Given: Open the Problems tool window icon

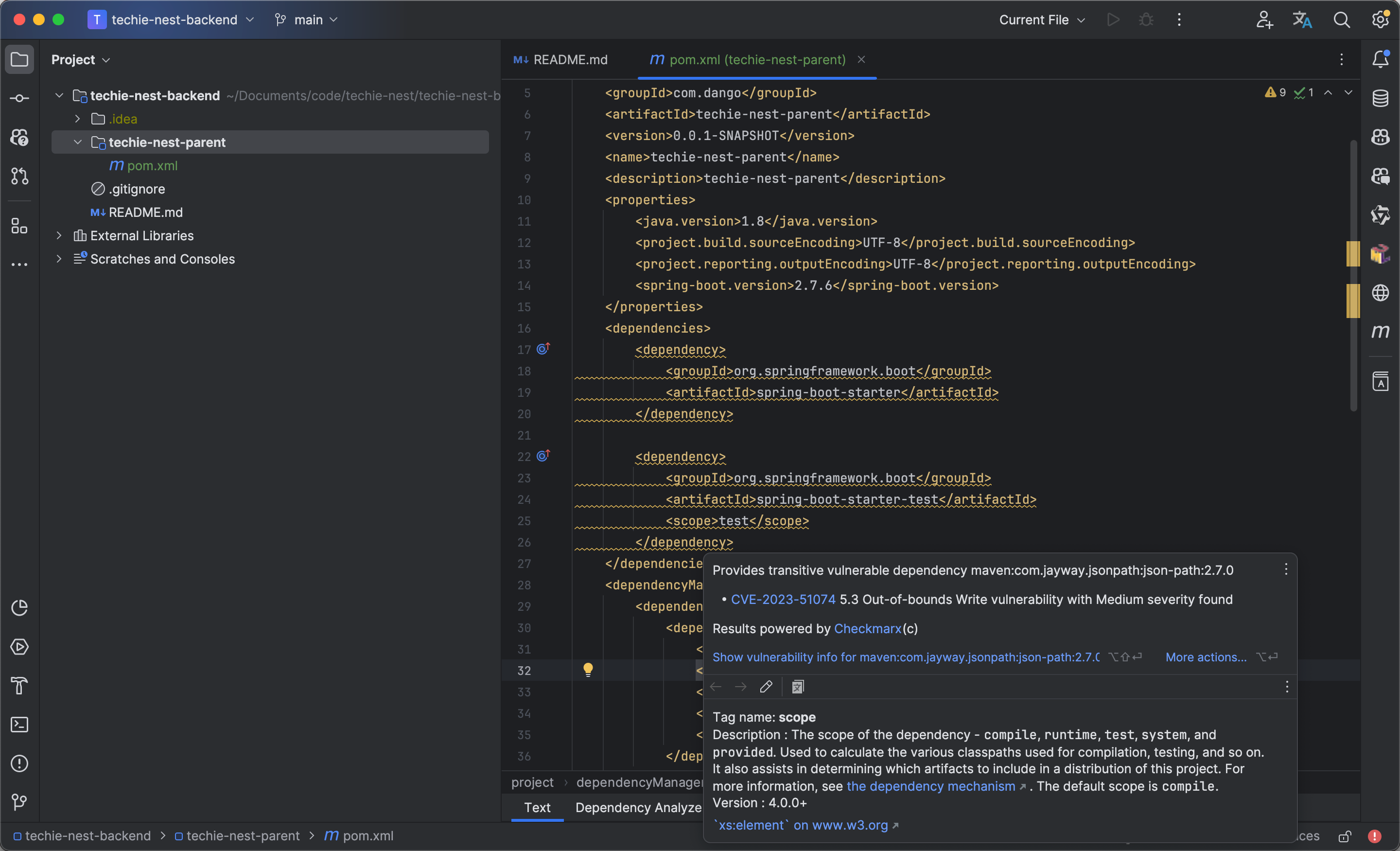Looking at the screenshot, I should point(19,763).
